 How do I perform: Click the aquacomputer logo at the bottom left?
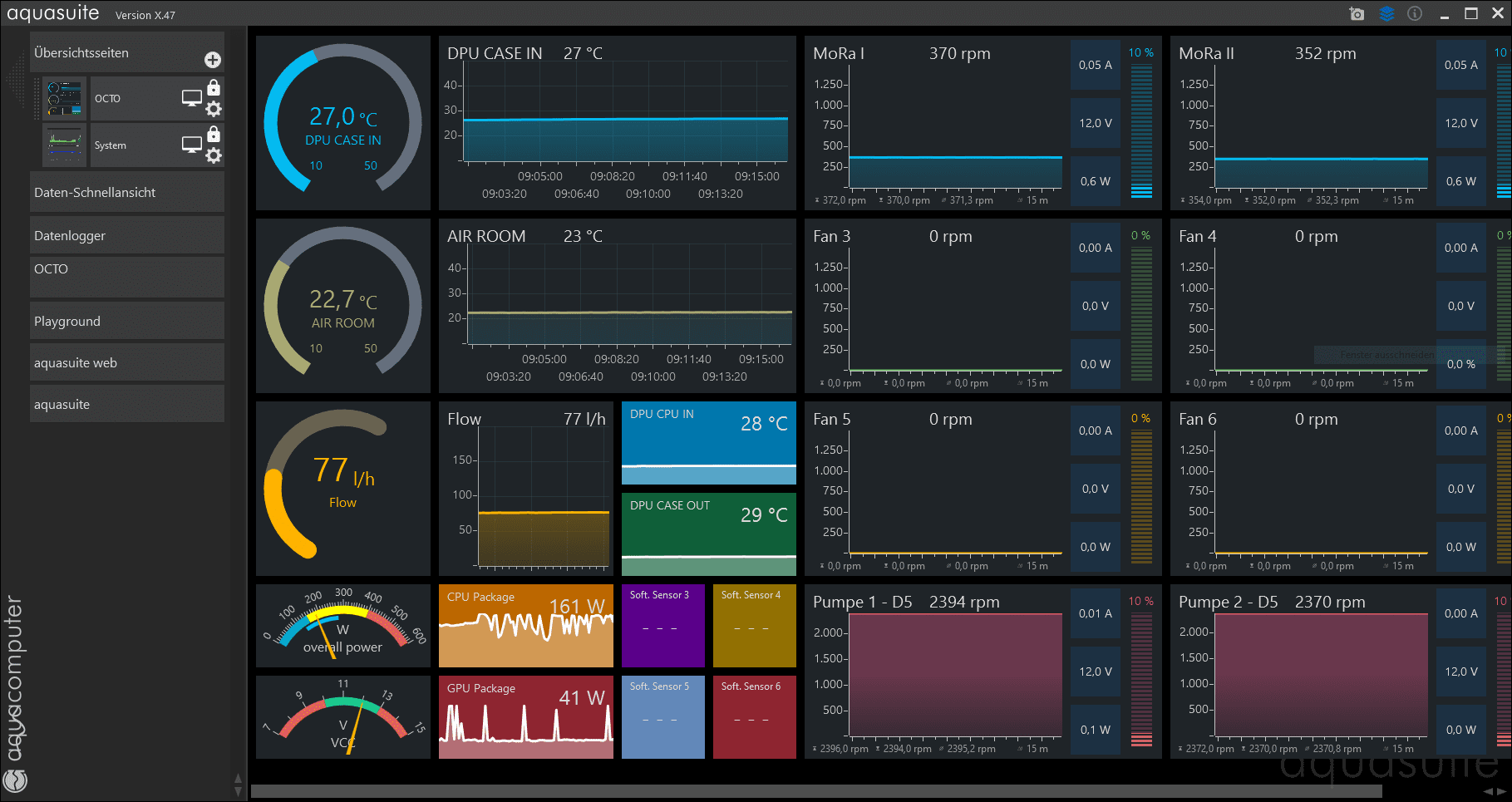click(15, 780)
